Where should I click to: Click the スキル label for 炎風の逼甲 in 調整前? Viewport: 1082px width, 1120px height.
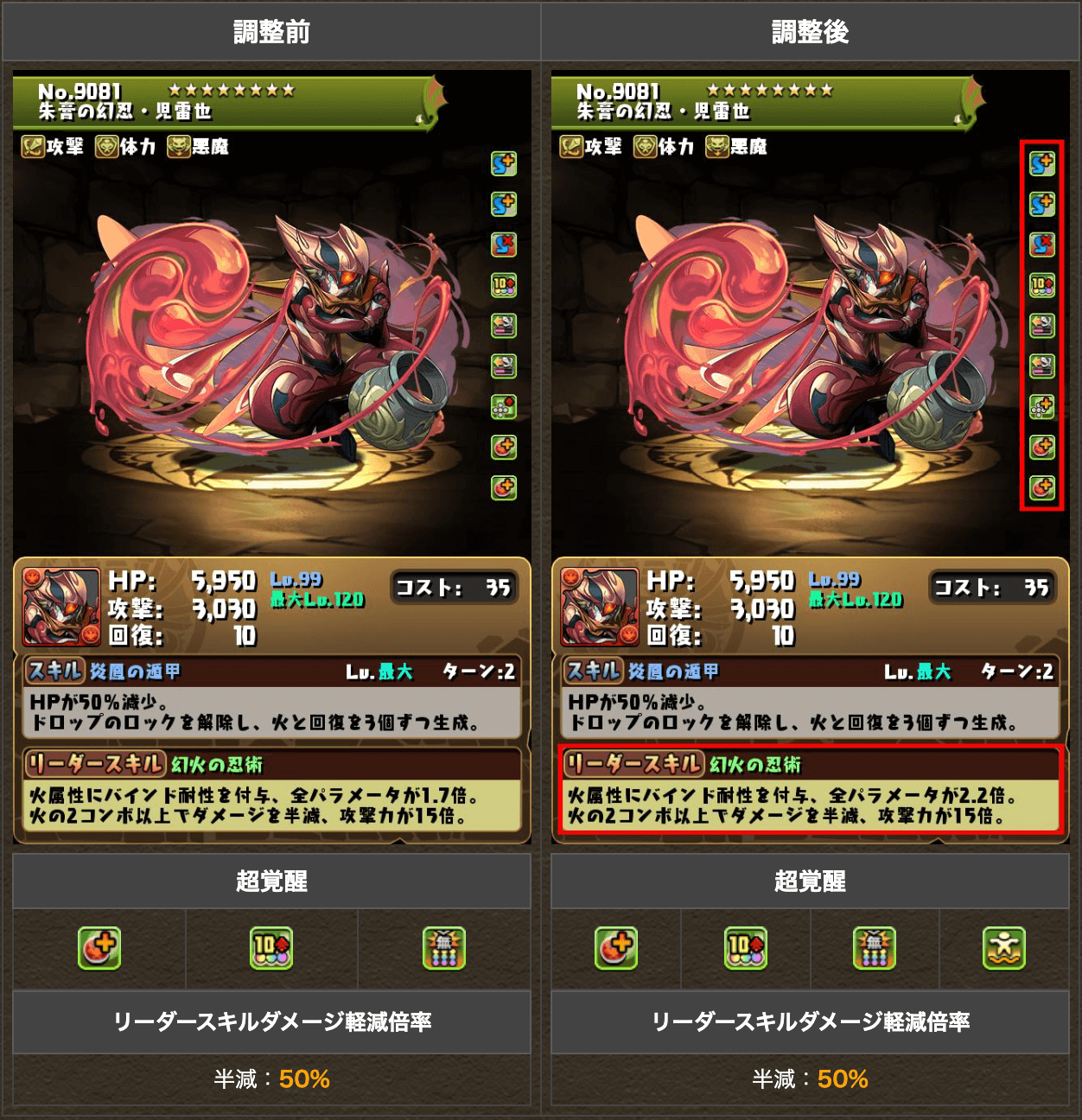coord(55,671)
